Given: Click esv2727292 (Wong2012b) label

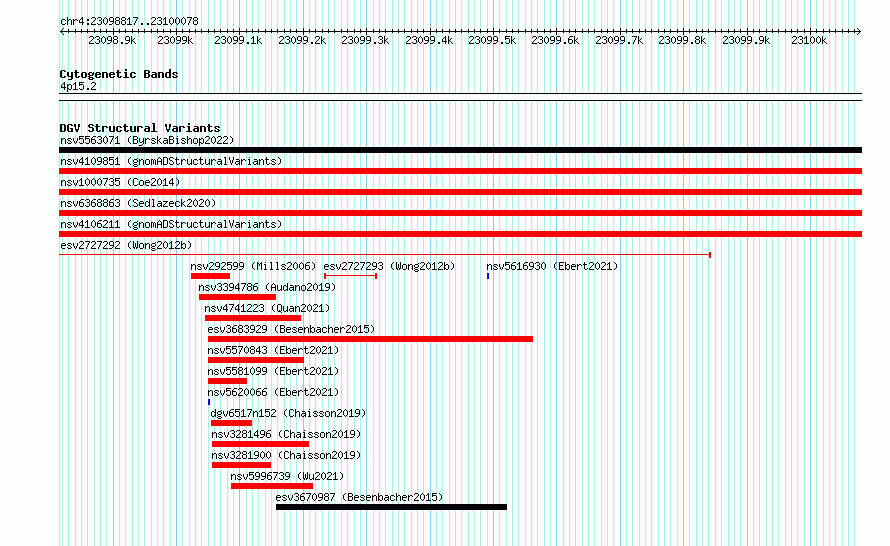Looking at the screenshot, I should 126,245.
